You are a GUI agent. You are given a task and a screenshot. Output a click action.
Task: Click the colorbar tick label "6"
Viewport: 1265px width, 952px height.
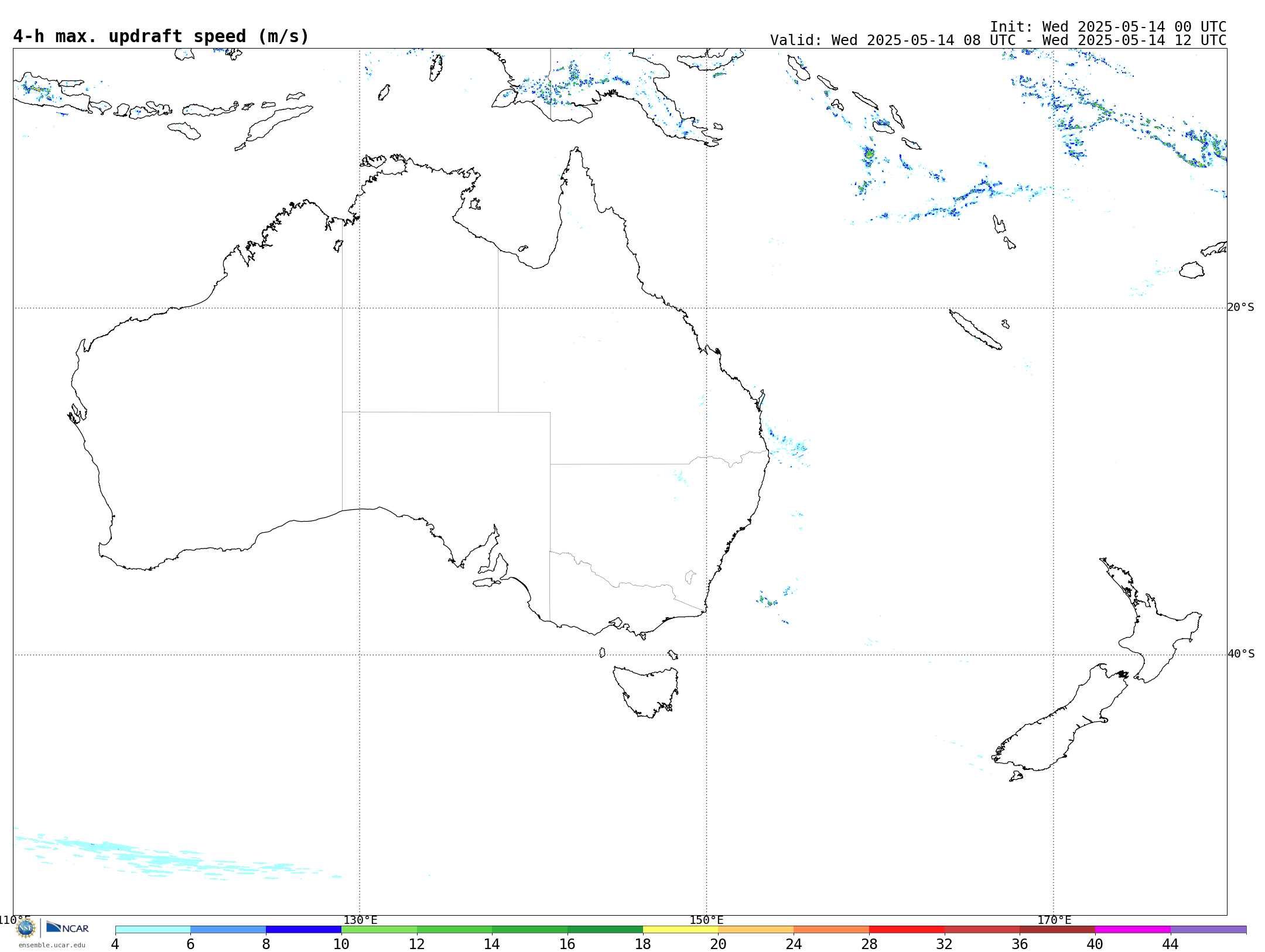[x=190, y=944]
